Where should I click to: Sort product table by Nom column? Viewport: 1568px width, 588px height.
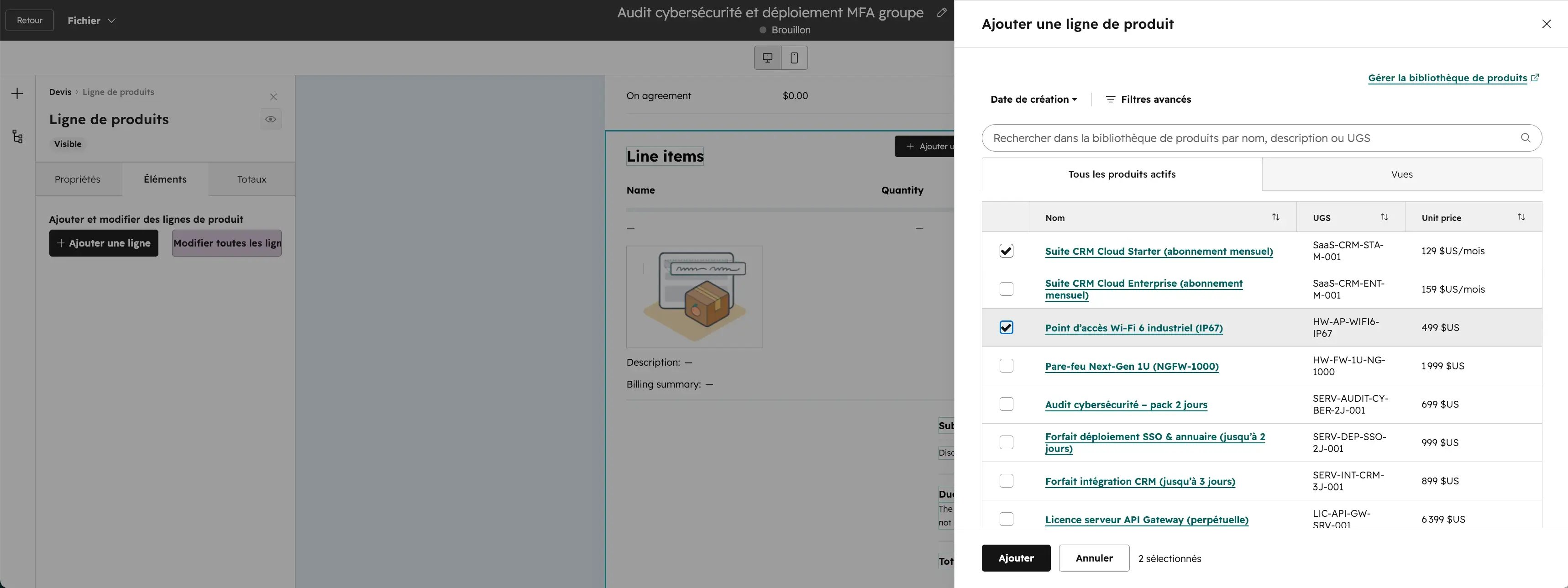(x=1275, y=217)
